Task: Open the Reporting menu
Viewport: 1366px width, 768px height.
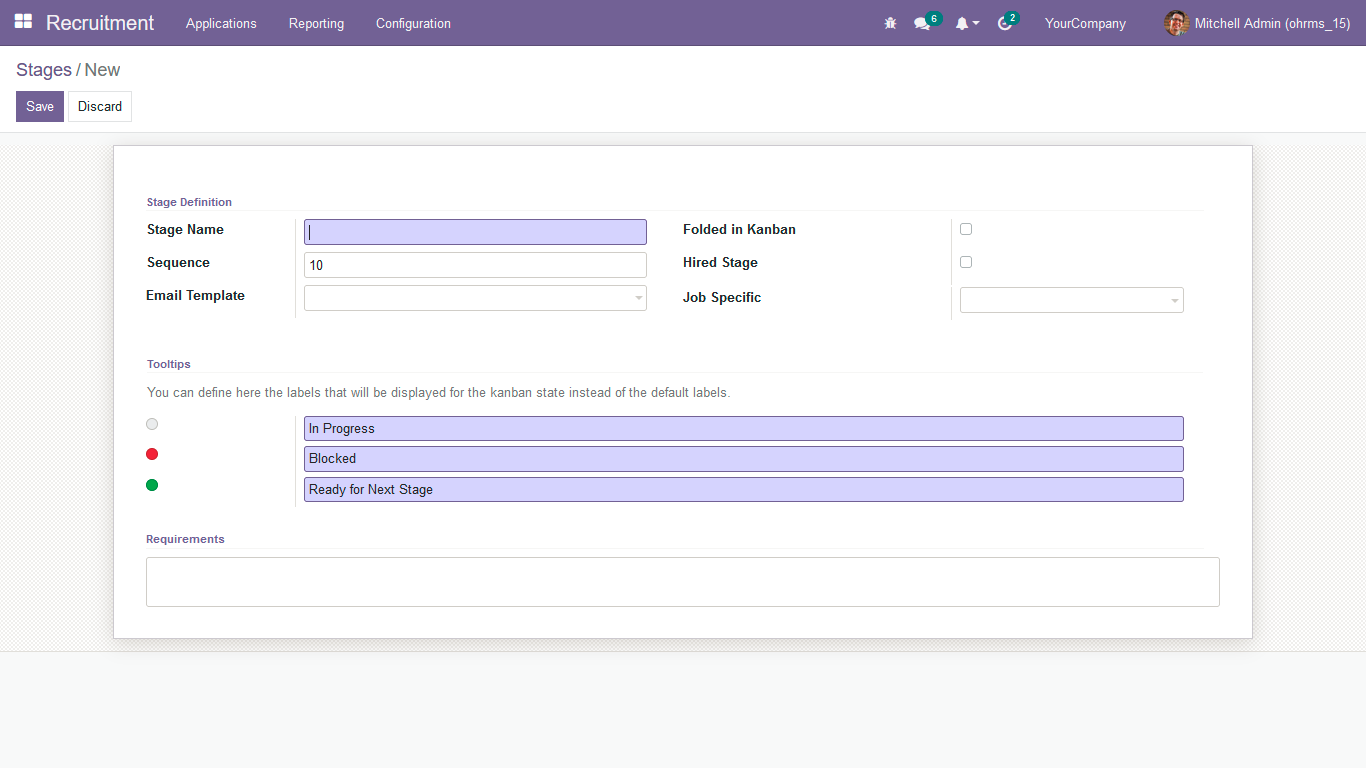Action: (x=316, y=23)
